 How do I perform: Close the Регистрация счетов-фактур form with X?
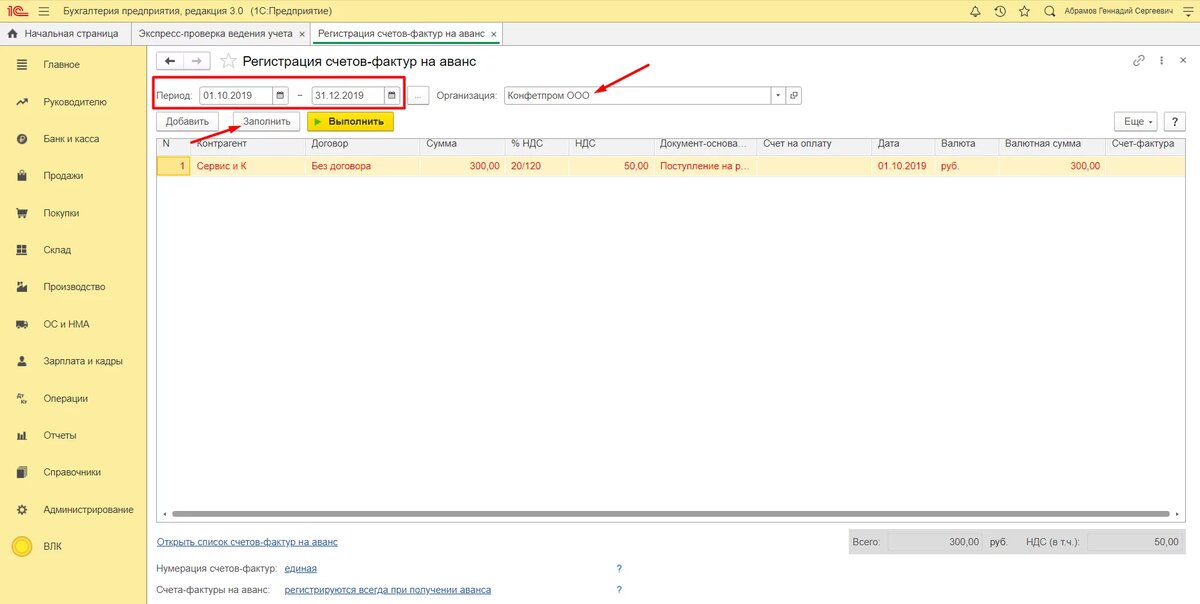(1183, 60)
